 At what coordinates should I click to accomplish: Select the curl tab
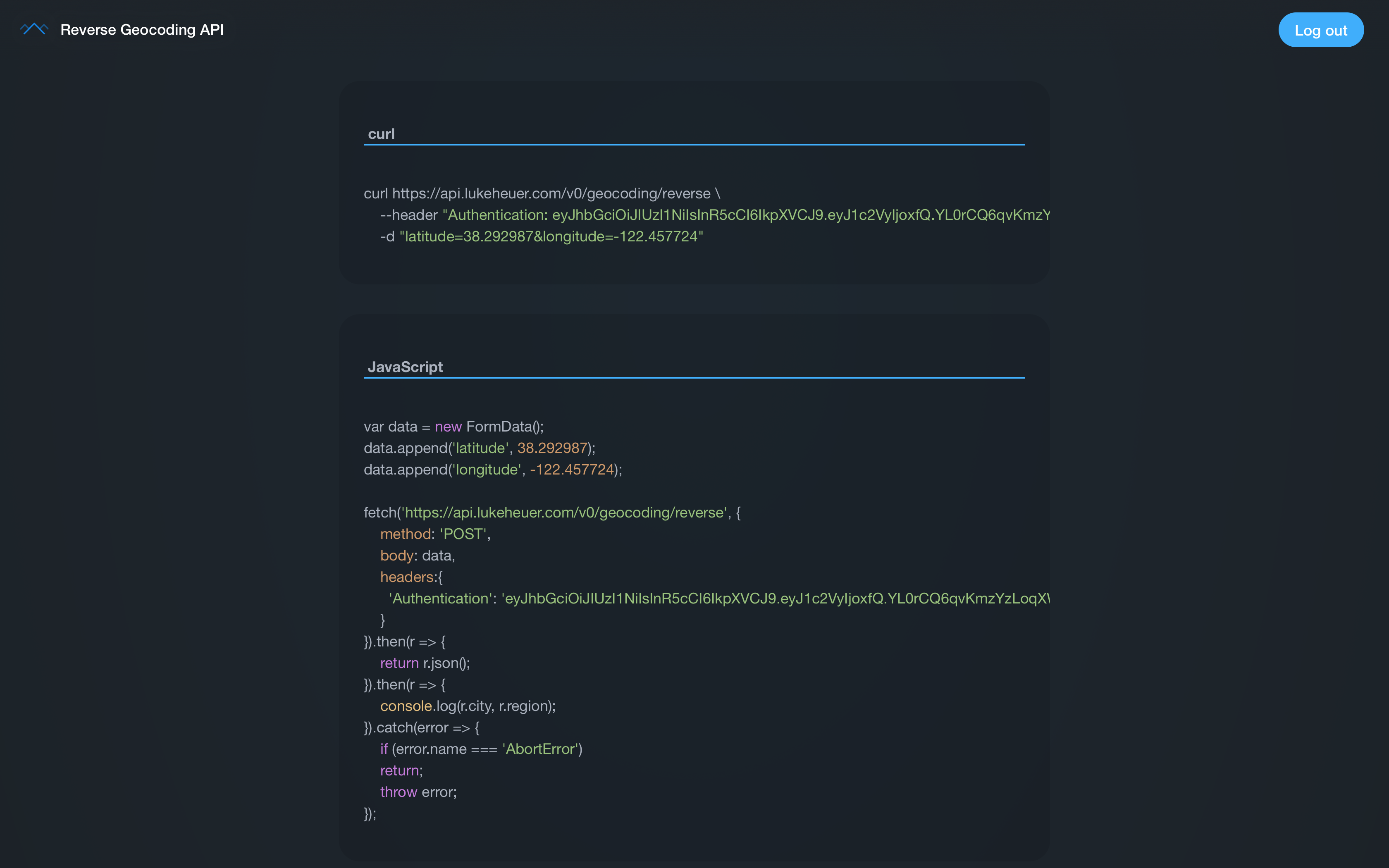(x=381, y=133)
